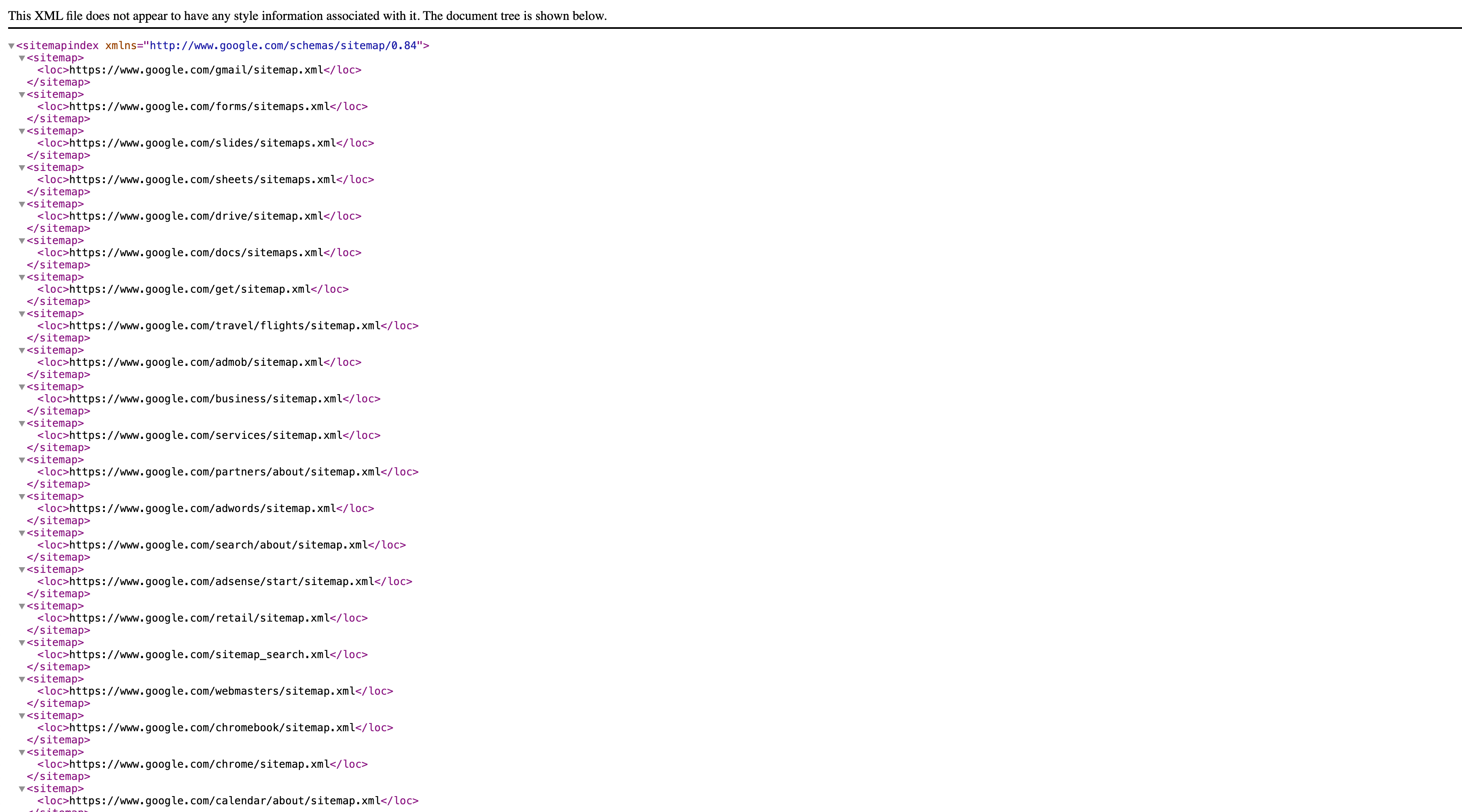Click the sitemap_search.xml URL text

click(199, 655)
